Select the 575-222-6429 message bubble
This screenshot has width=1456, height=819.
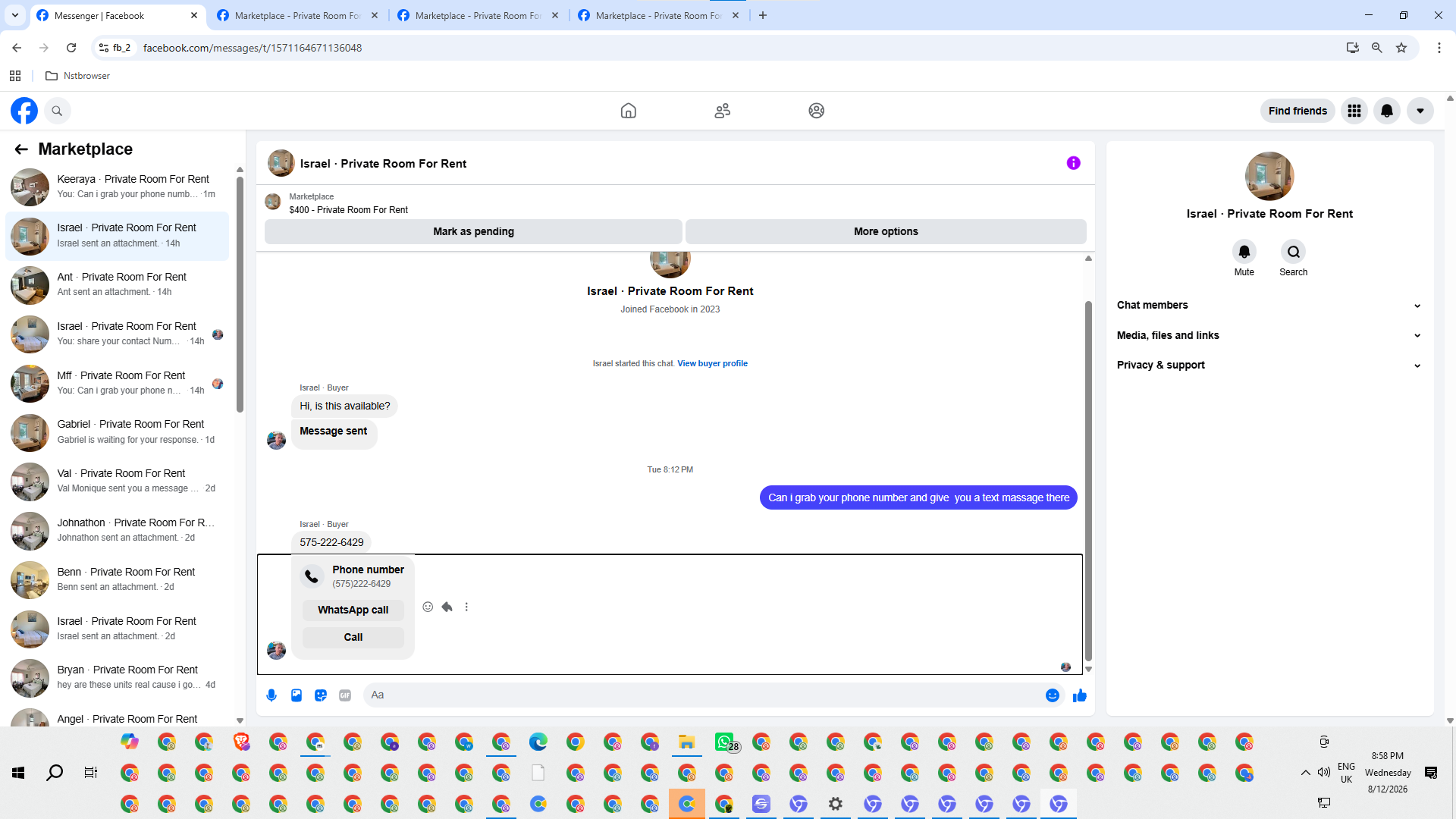[x=331, y=542]
